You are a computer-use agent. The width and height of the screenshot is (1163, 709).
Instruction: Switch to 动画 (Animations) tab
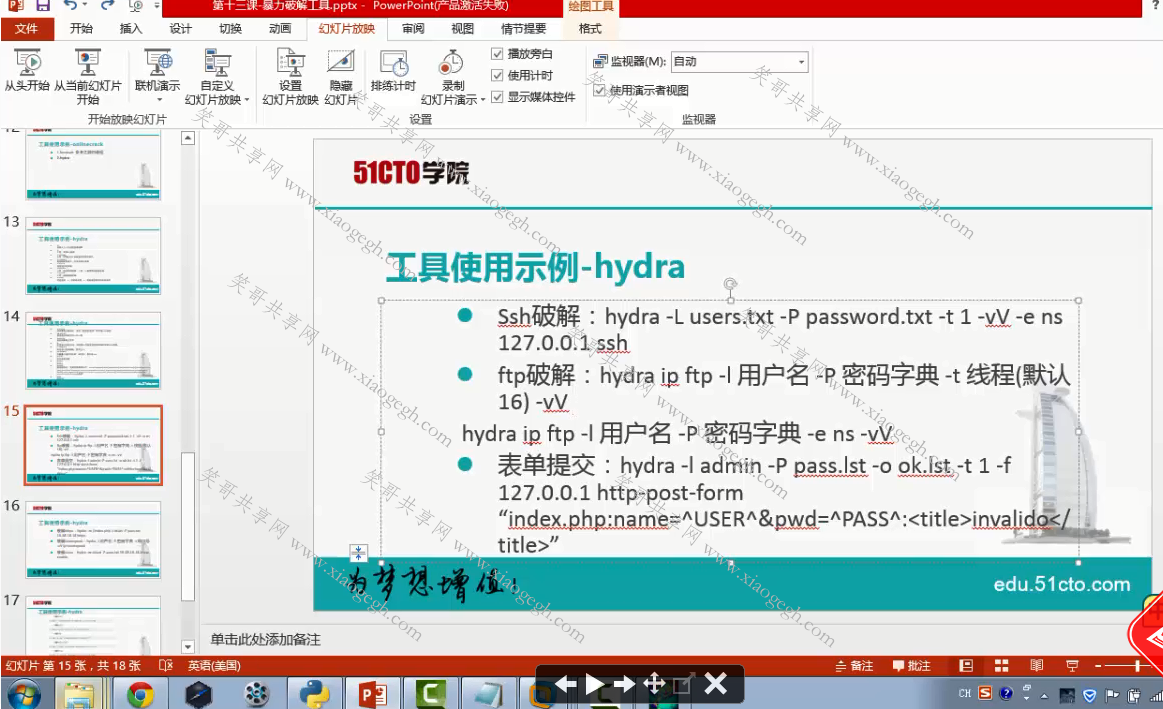[280, 28]
